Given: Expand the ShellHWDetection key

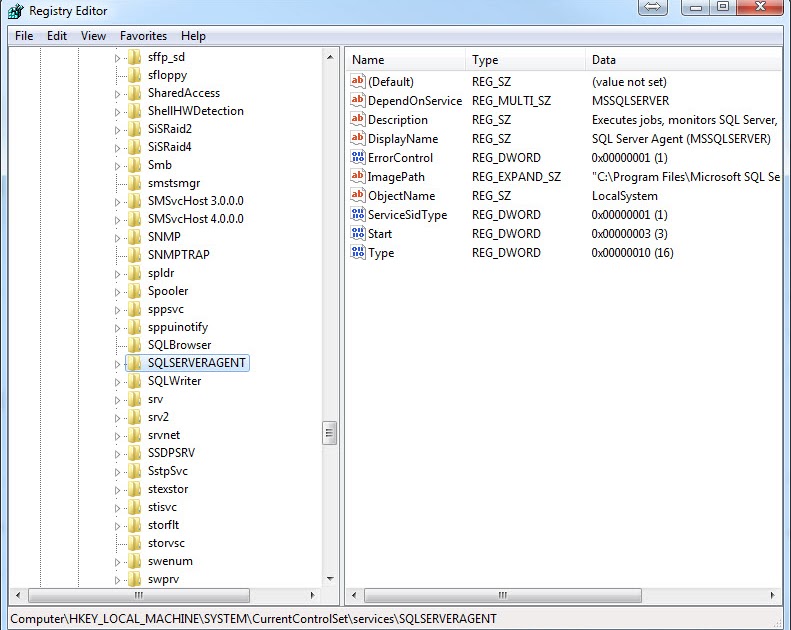Looking at the screenshot, I should coord(117,112).
